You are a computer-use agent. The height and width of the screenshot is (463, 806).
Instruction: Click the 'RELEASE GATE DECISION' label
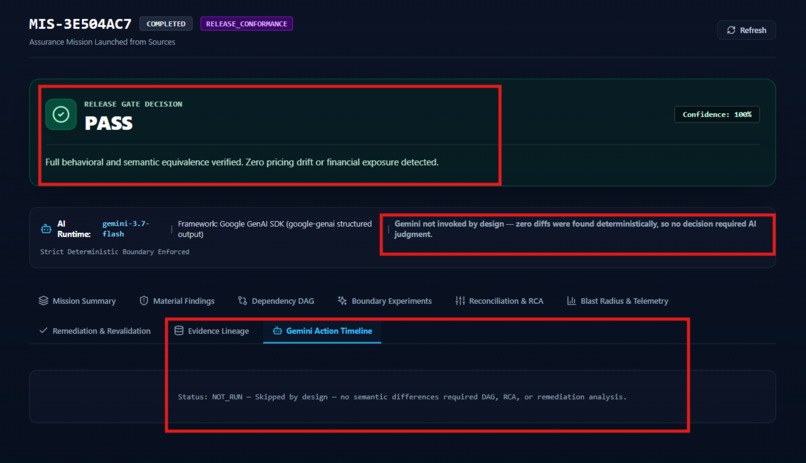tap(133, 104)
